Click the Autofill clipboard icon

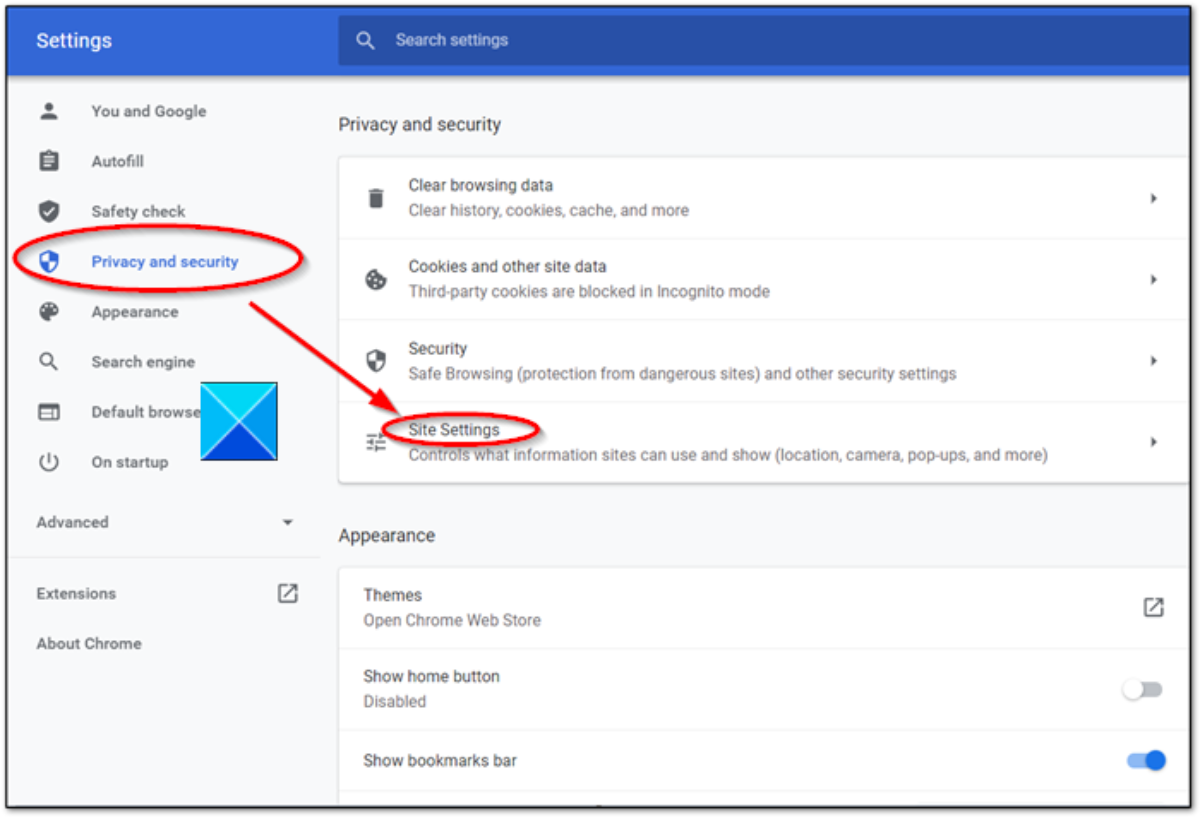49,161
